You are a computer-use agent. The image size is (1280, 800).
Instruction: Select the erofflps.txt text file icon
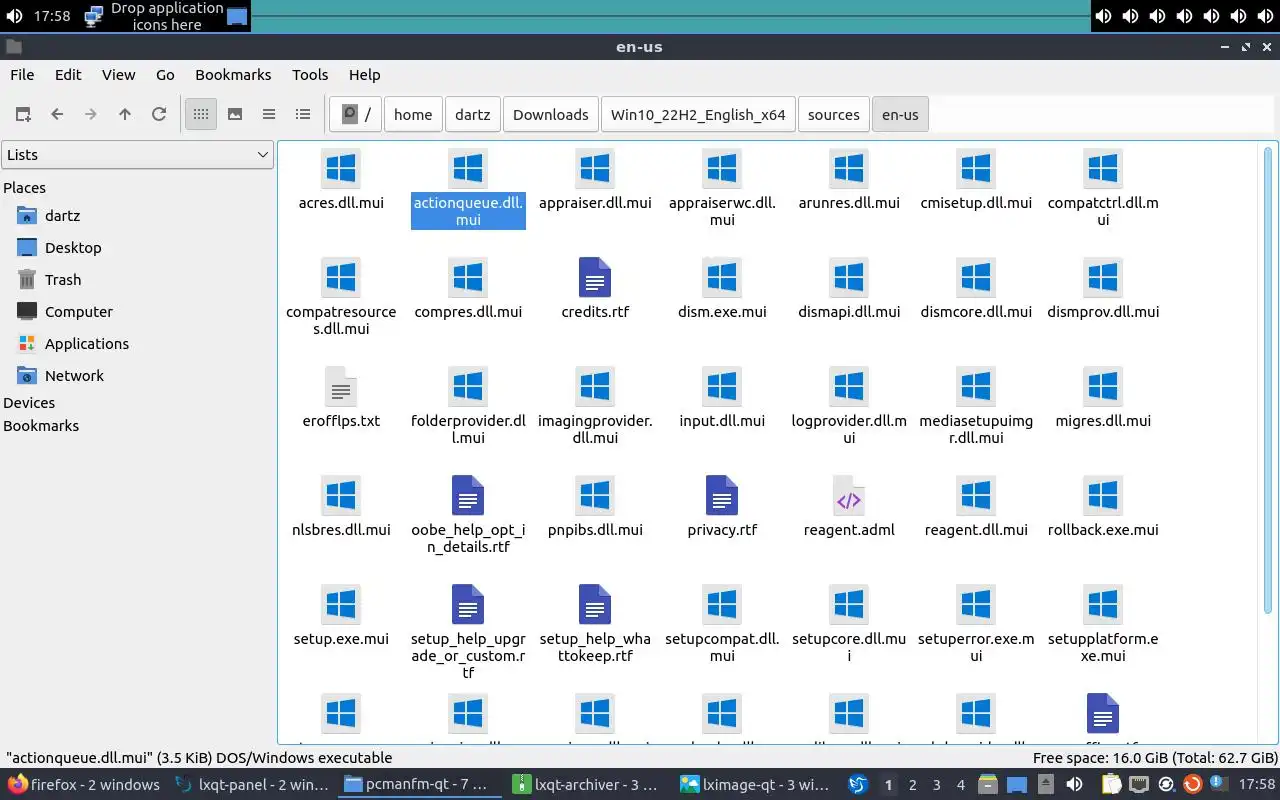pos(341,386)
